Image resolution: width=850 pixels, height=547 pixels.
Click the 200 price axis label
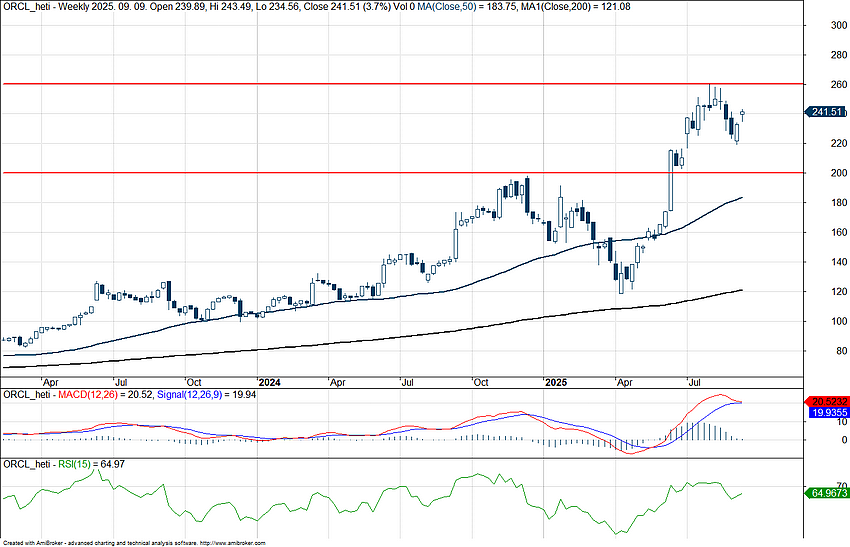839,173
